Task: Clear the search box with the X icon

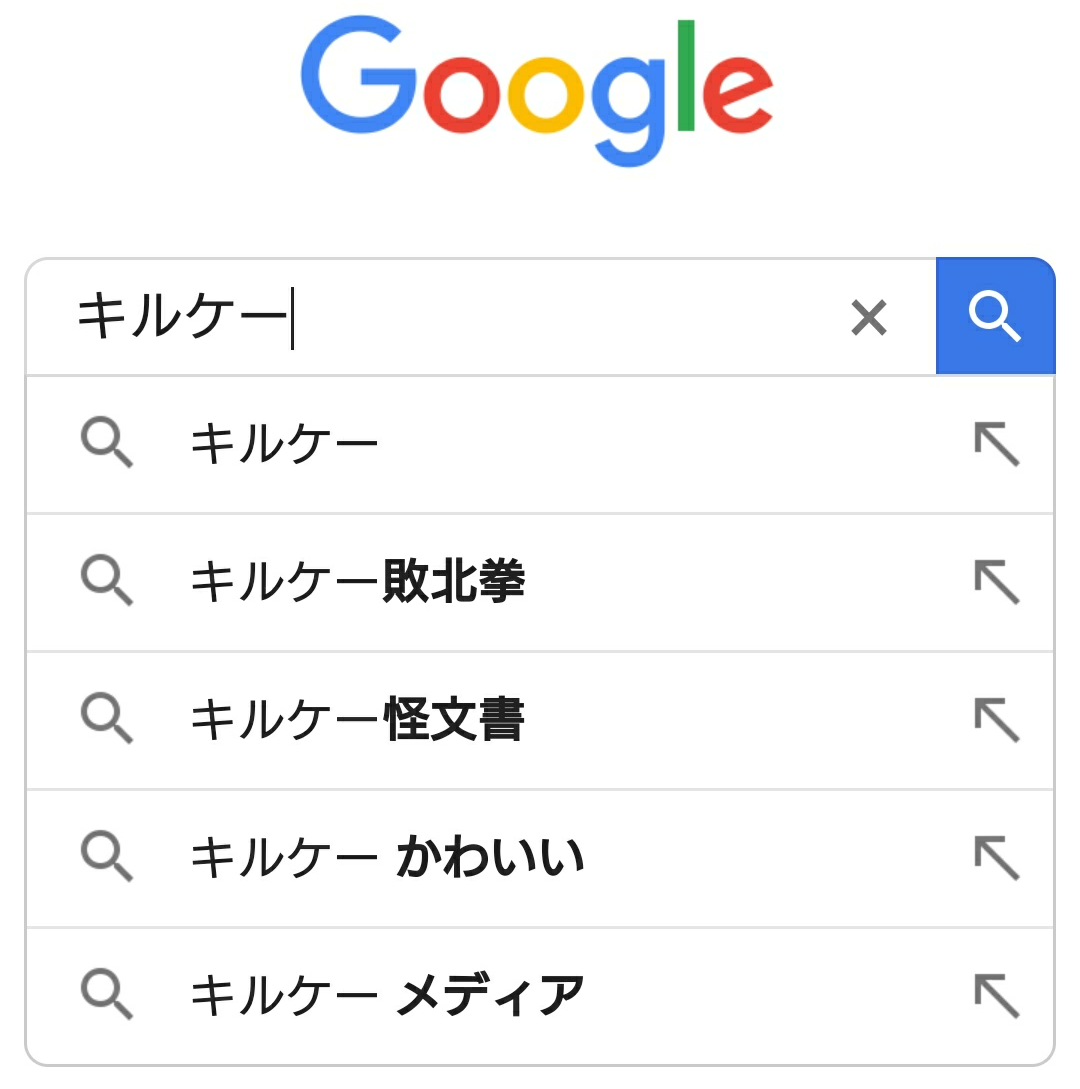Action: 868,318
